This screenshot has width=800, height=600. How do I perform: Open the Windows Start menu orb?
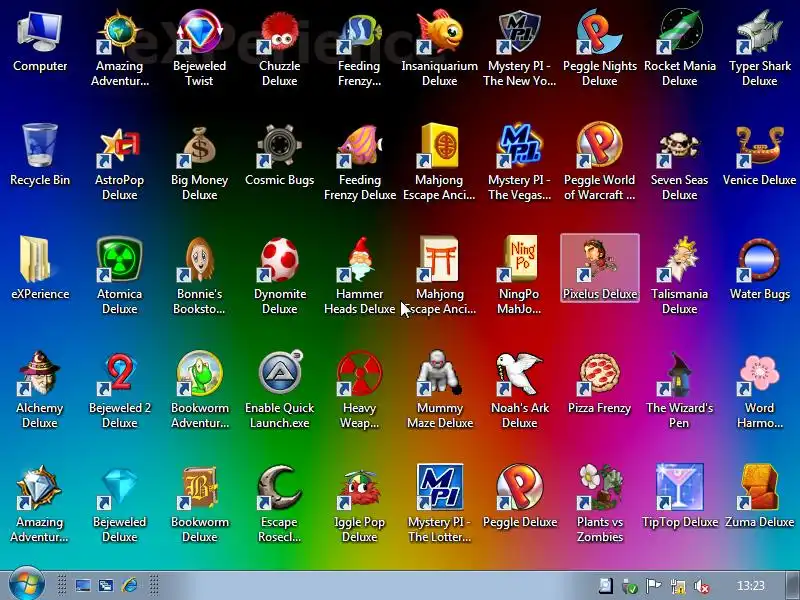(27, 584)
